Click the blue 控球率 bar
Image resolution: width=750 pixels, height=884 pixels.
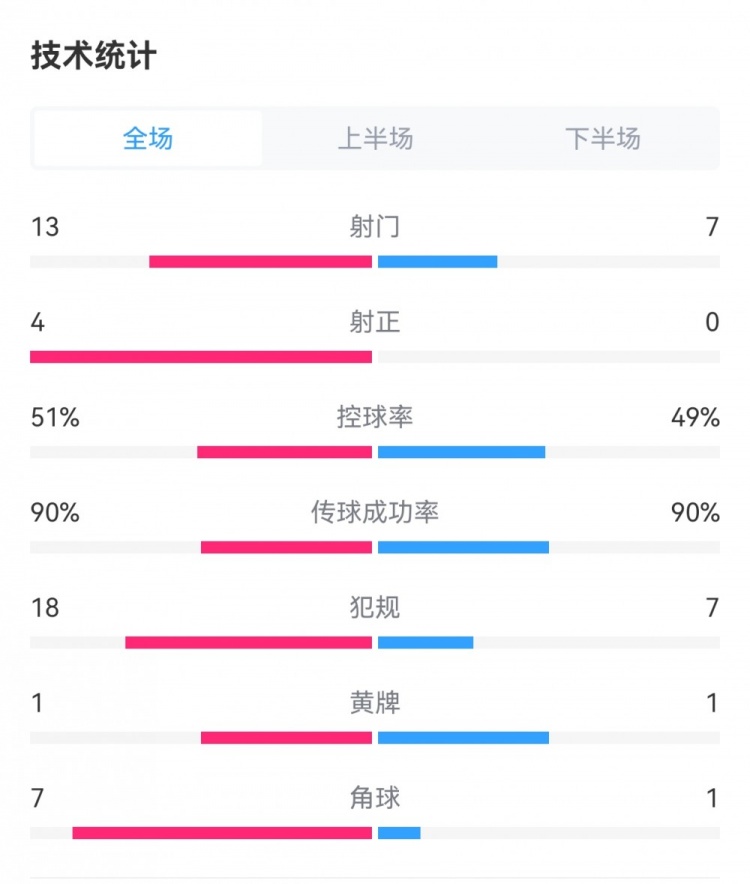tap(461, 452)
